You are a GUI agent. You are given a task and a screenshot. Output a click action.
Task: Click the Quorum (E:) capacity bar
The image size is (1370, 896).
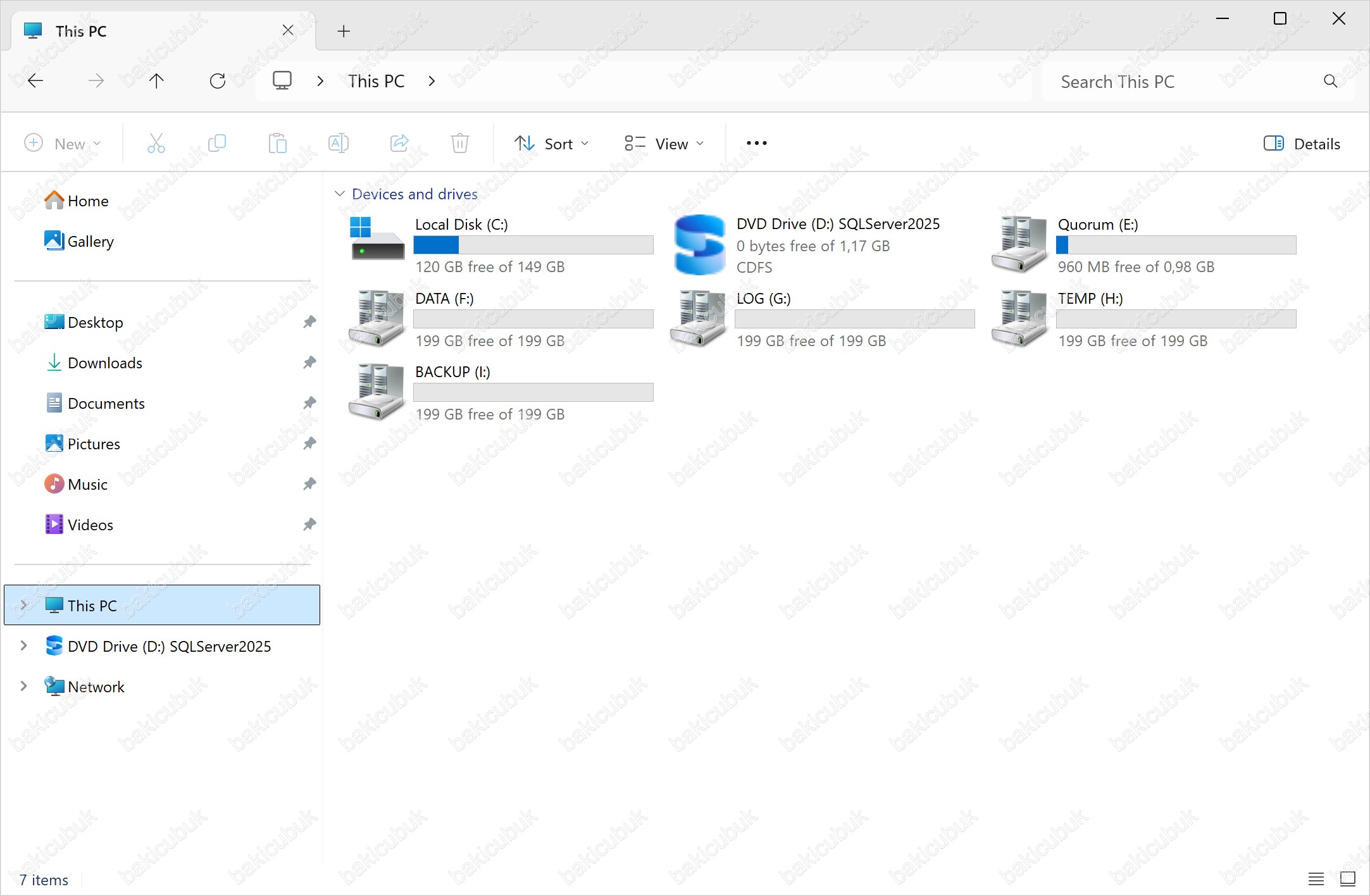click(x=1176, y=245)
